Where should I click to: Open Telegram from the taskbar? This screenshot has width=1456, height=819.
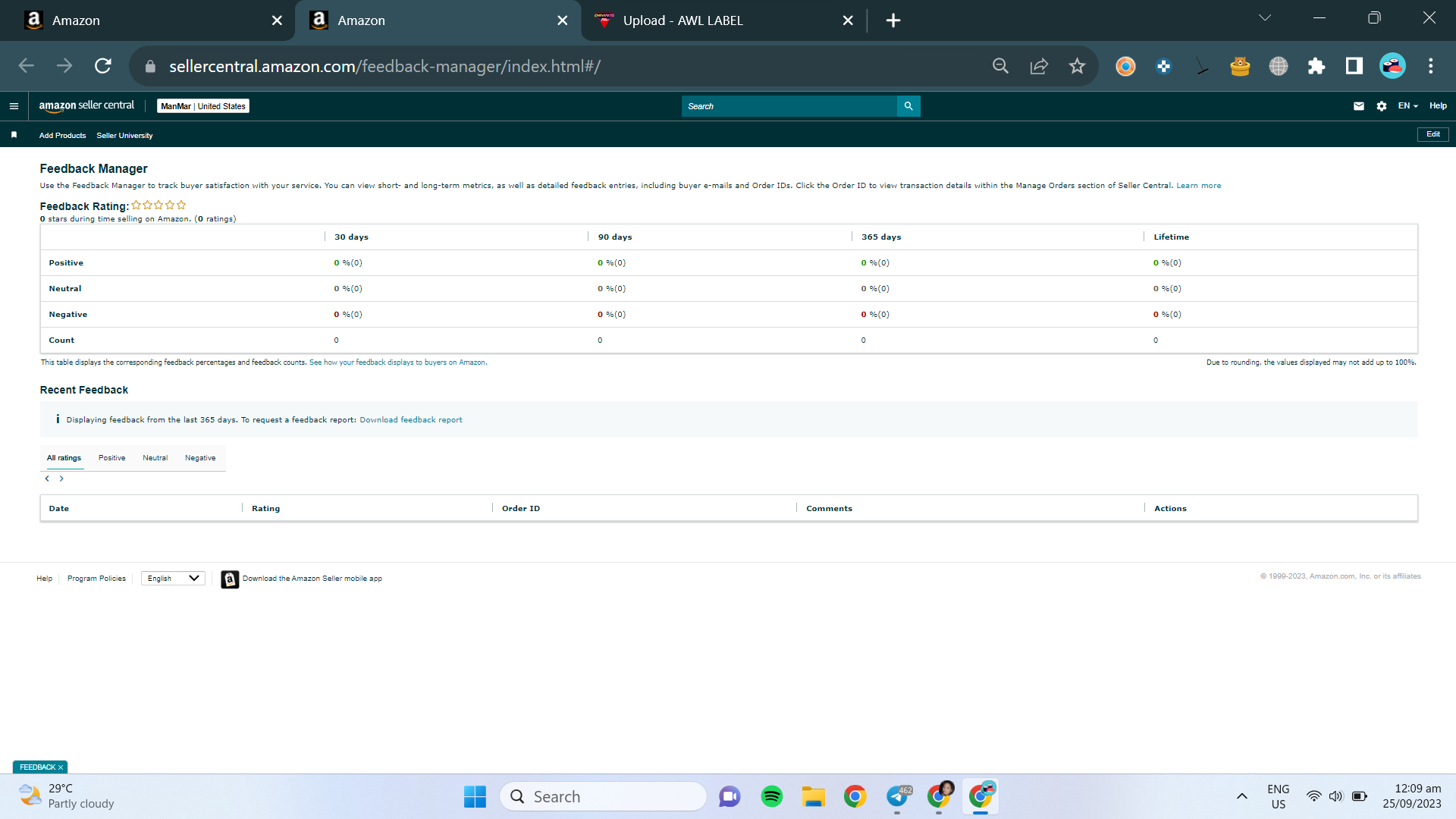(x=898, y=796)
